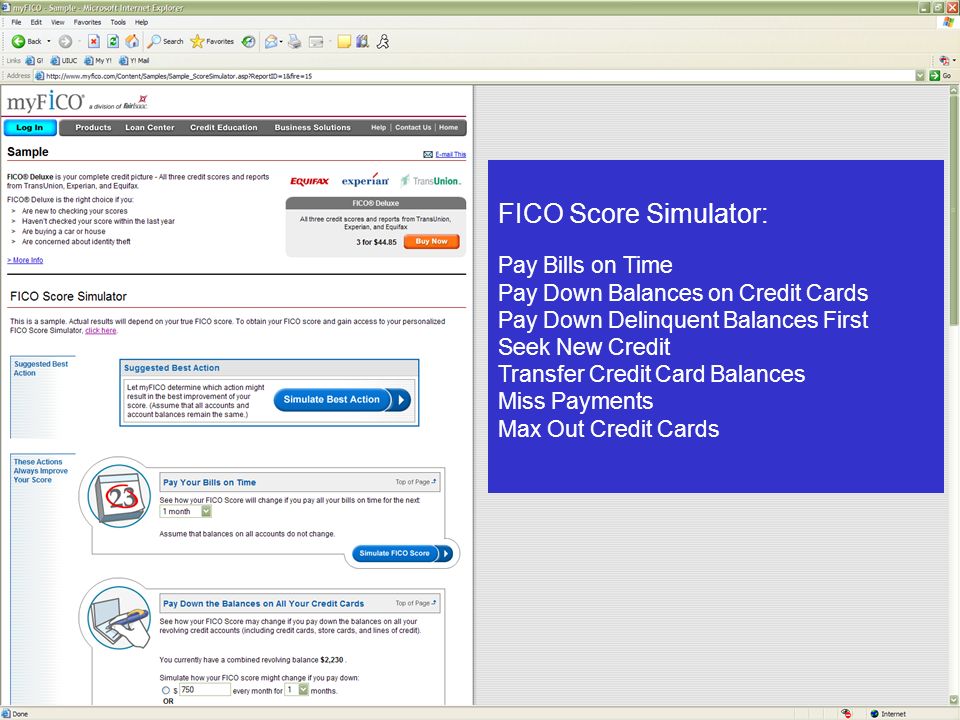960x720 pixels.
Task: Click the E-mail This envelope icon
Action: [x=428, y=154]
